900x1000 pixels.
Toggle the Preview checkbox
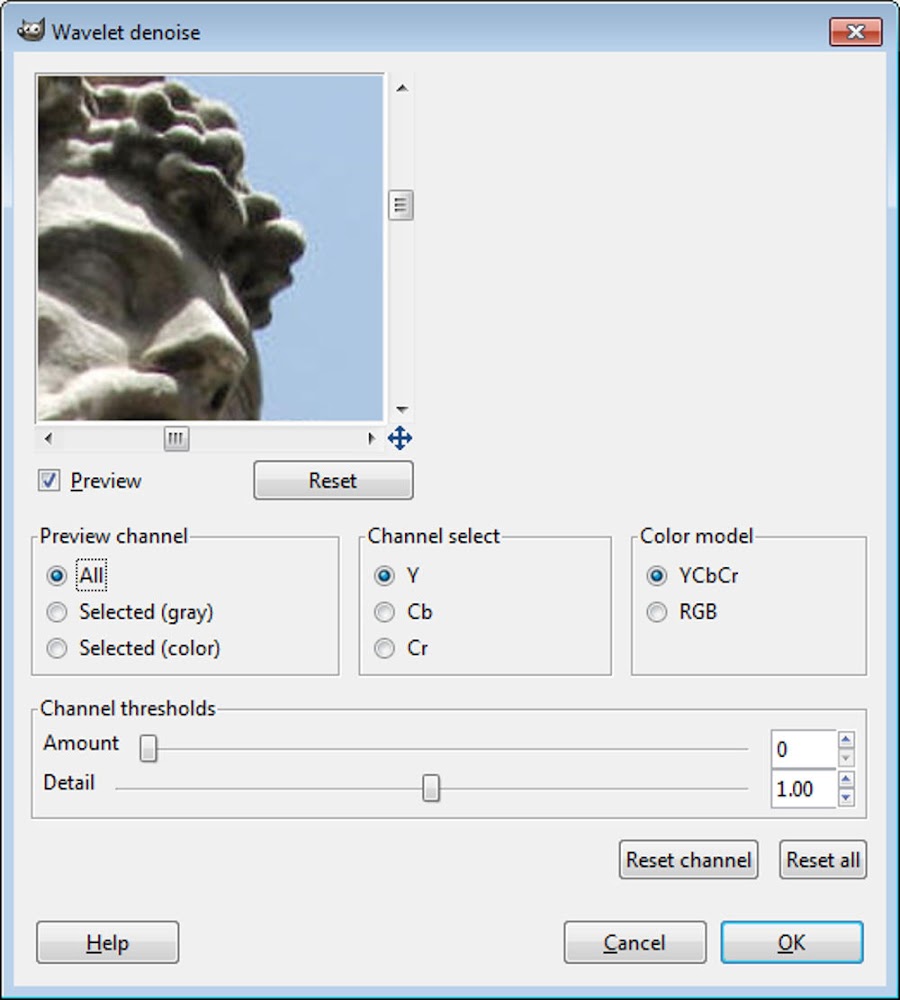(x=48, y=480)
